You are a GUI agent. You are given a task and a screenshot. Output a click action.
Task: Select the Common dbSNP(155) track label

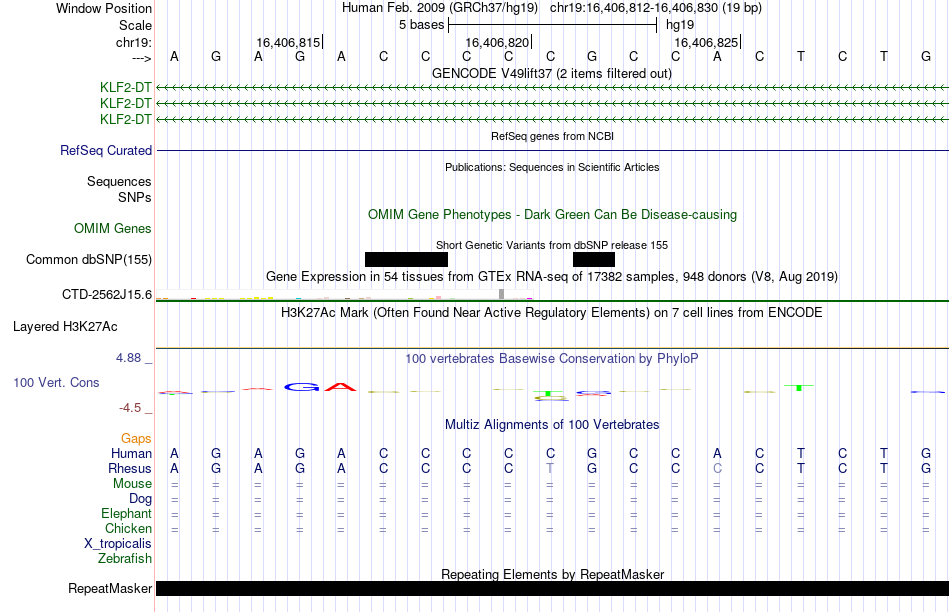coord(89,259)
